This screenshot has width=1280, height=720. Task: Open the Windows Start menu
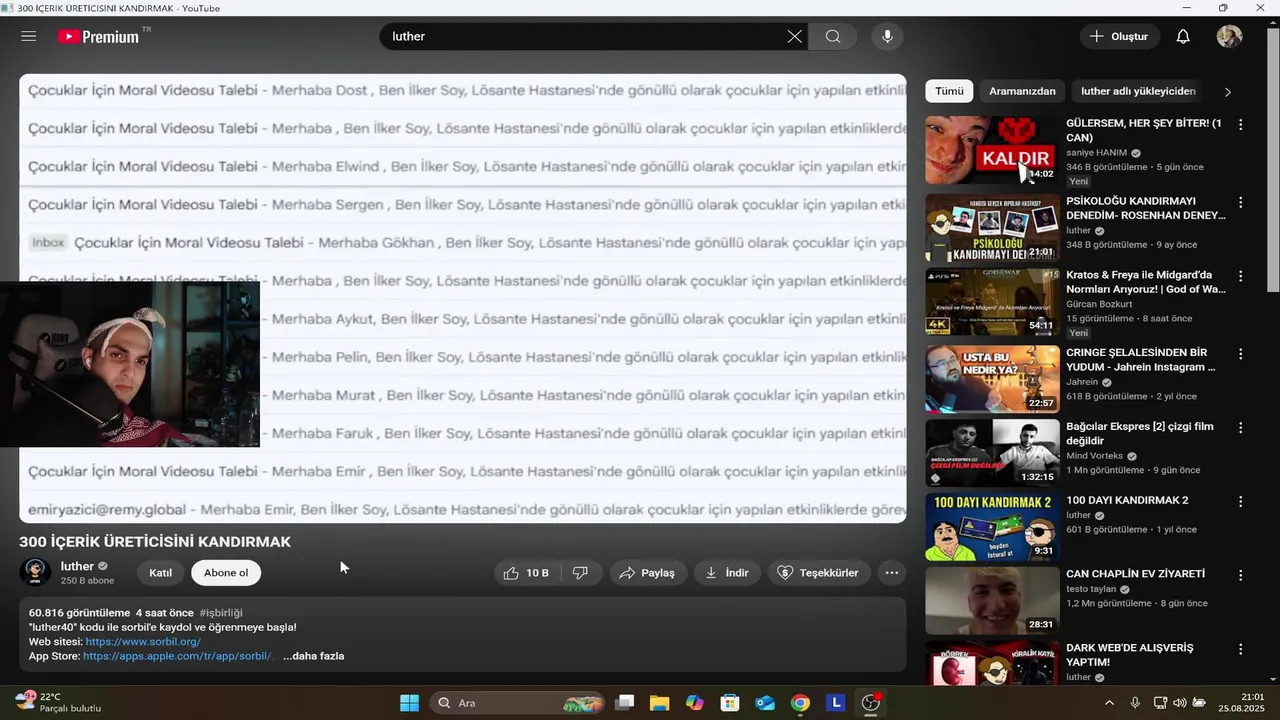click(409, 703)
